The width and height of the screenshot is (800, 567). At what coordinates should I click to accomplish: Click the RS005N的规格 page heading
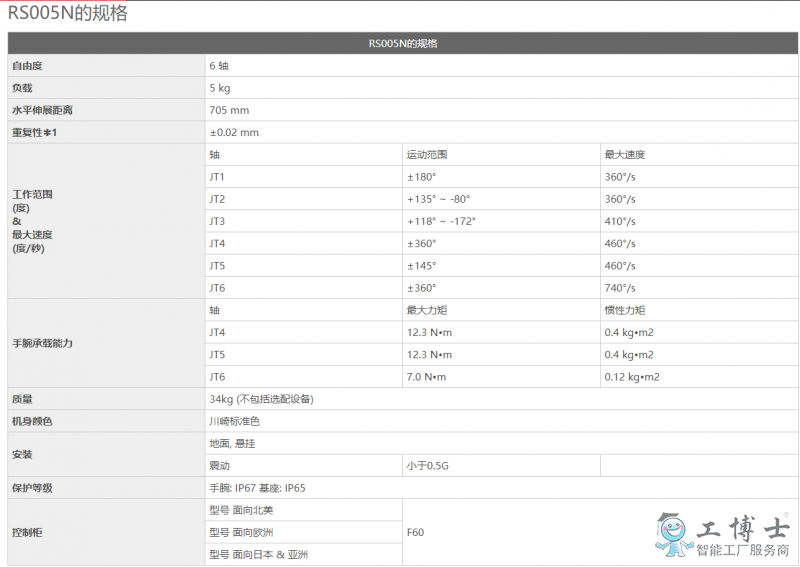point(67,13)
